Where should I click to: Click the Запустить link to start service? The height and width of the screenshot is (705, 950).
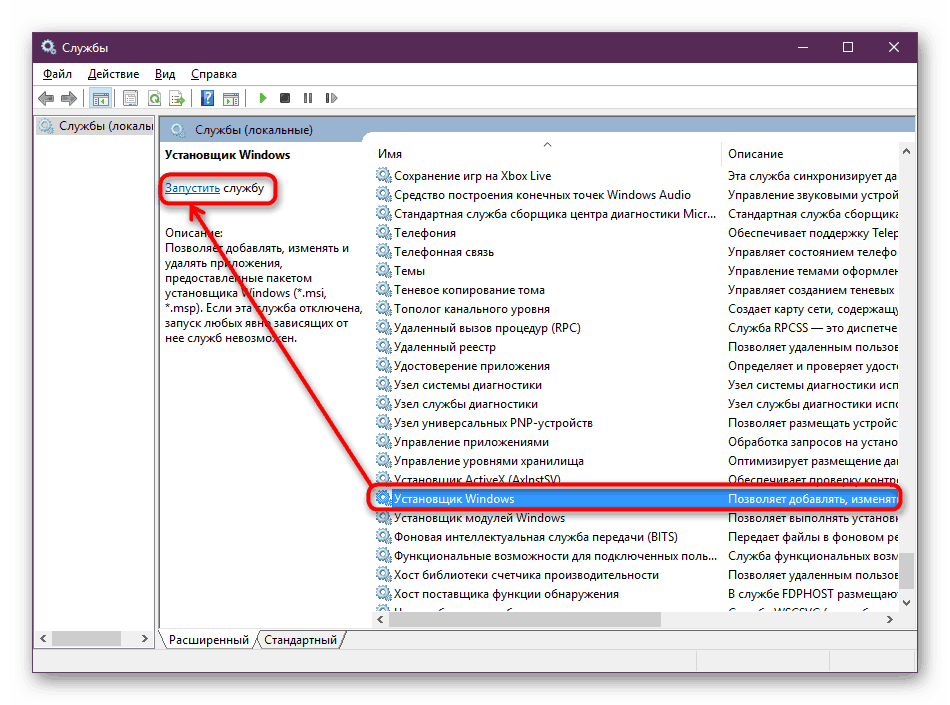[192, 188]
